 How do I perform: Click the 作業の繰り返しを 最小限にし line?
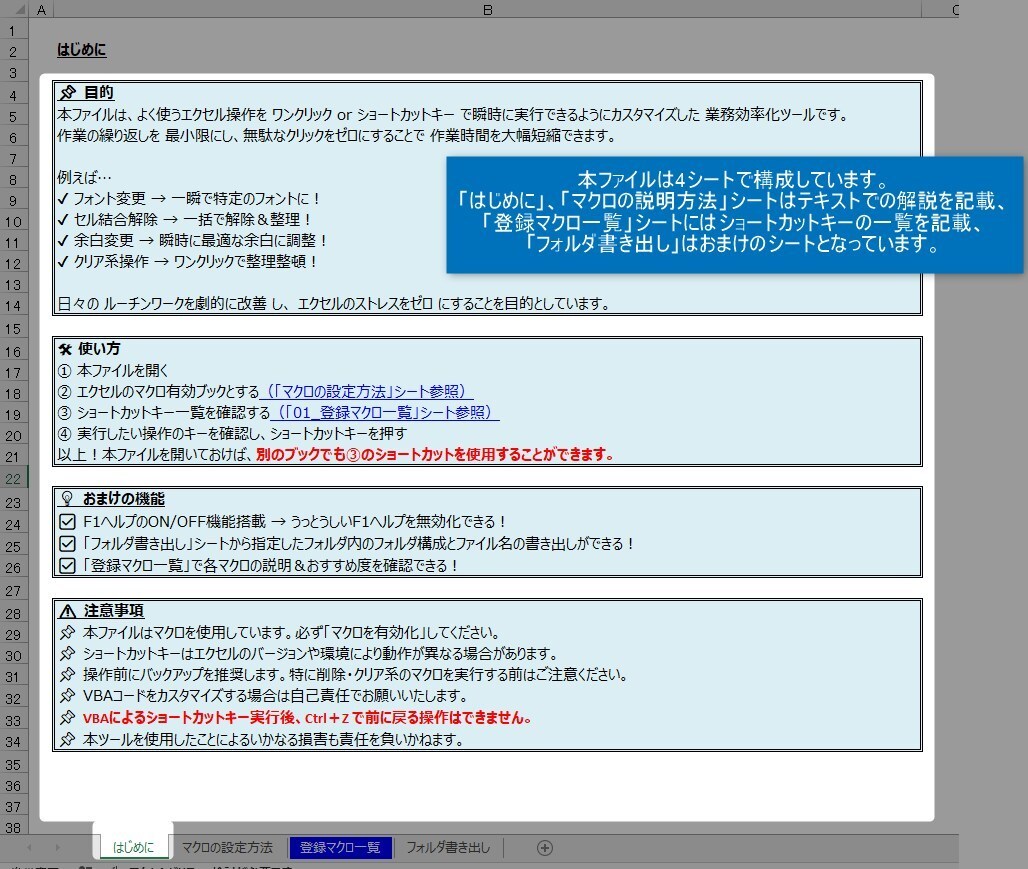click(x=337, y=136)
